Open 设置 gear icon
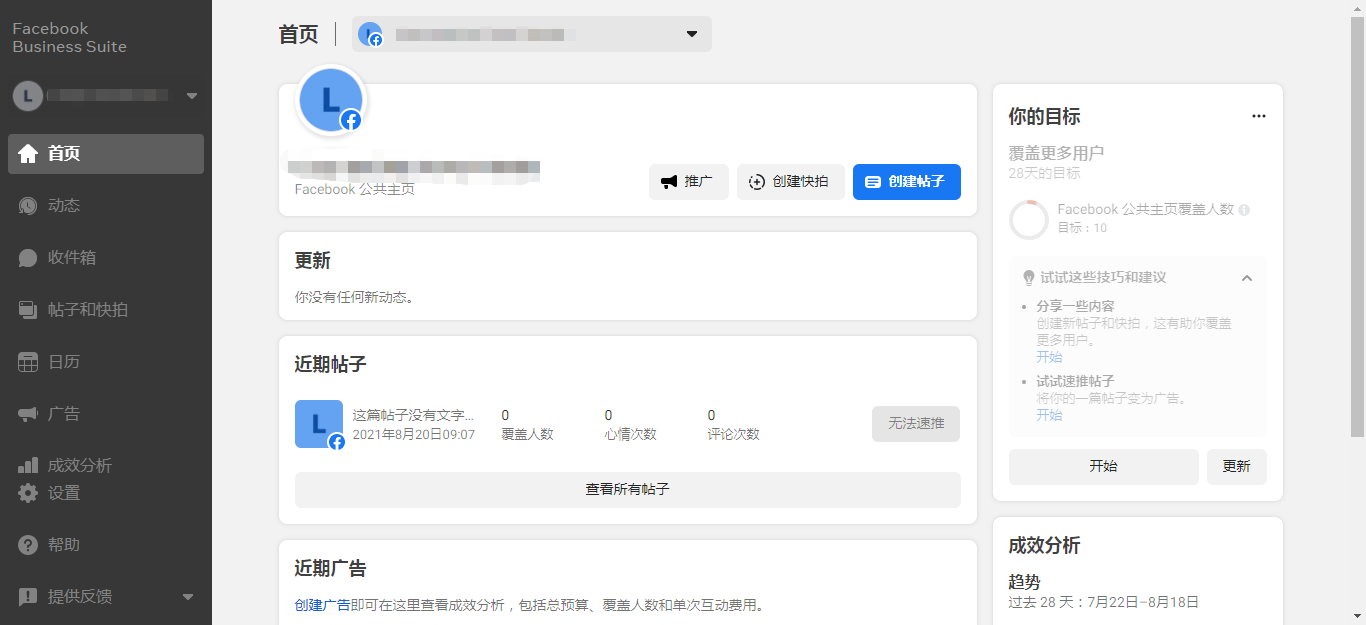This screenshot has height=625, width=1366. (x=28, y=493)
